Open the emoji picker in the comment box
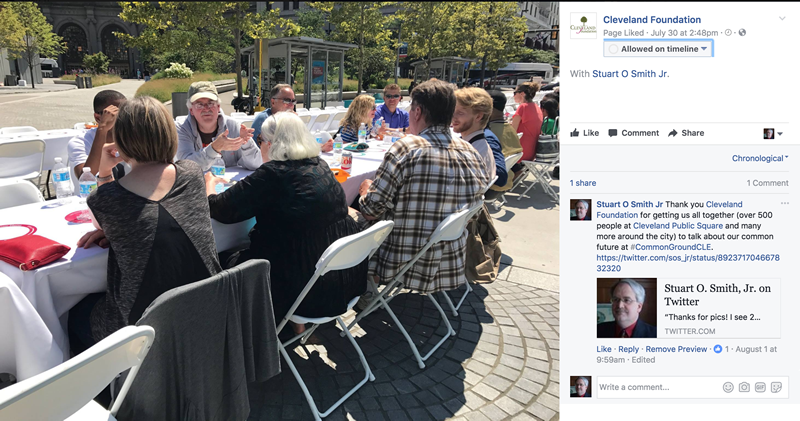The image size is (800, 421). tap(728, 387)
